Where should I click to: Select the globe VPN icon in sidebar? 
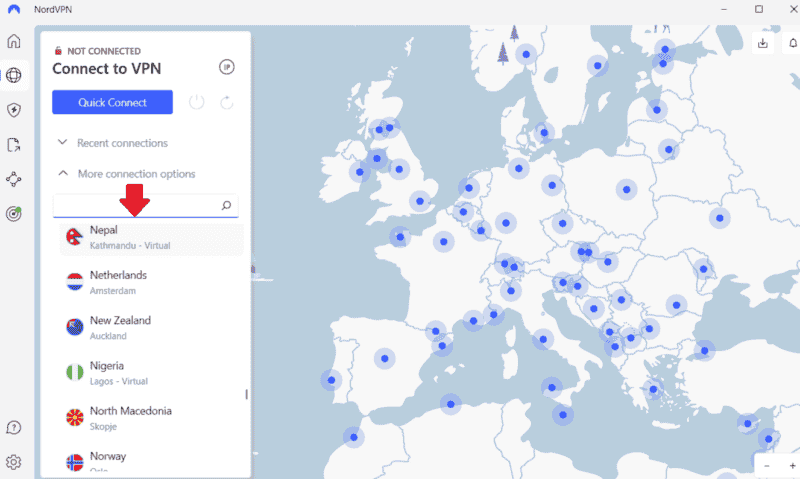(14, 75)
